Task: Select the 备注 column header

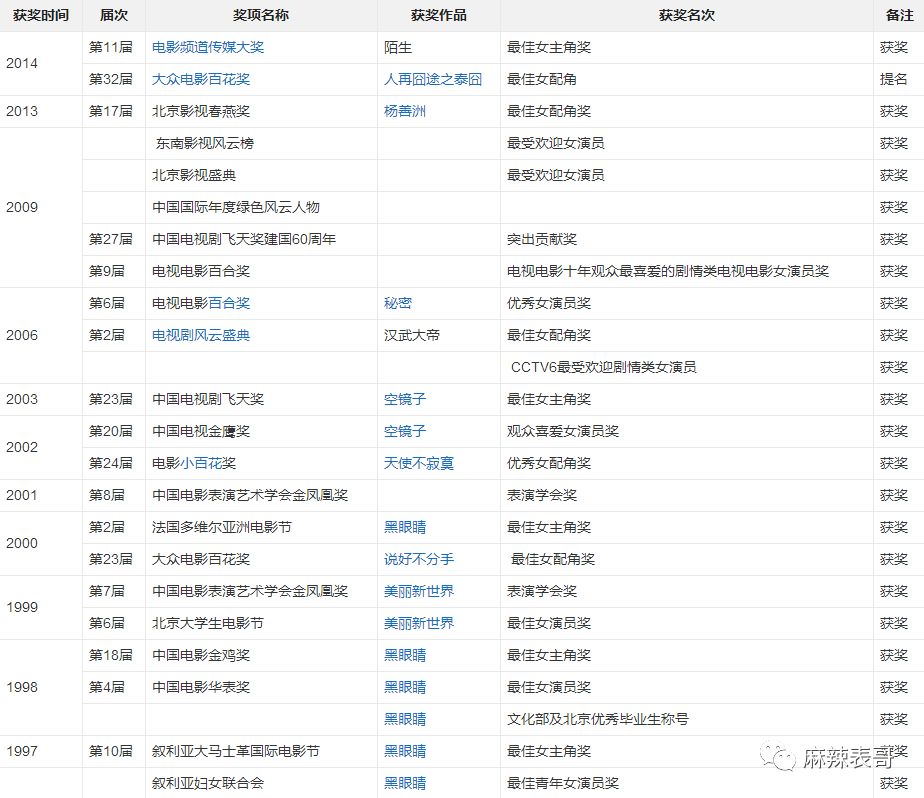Action: coord(900,15)
